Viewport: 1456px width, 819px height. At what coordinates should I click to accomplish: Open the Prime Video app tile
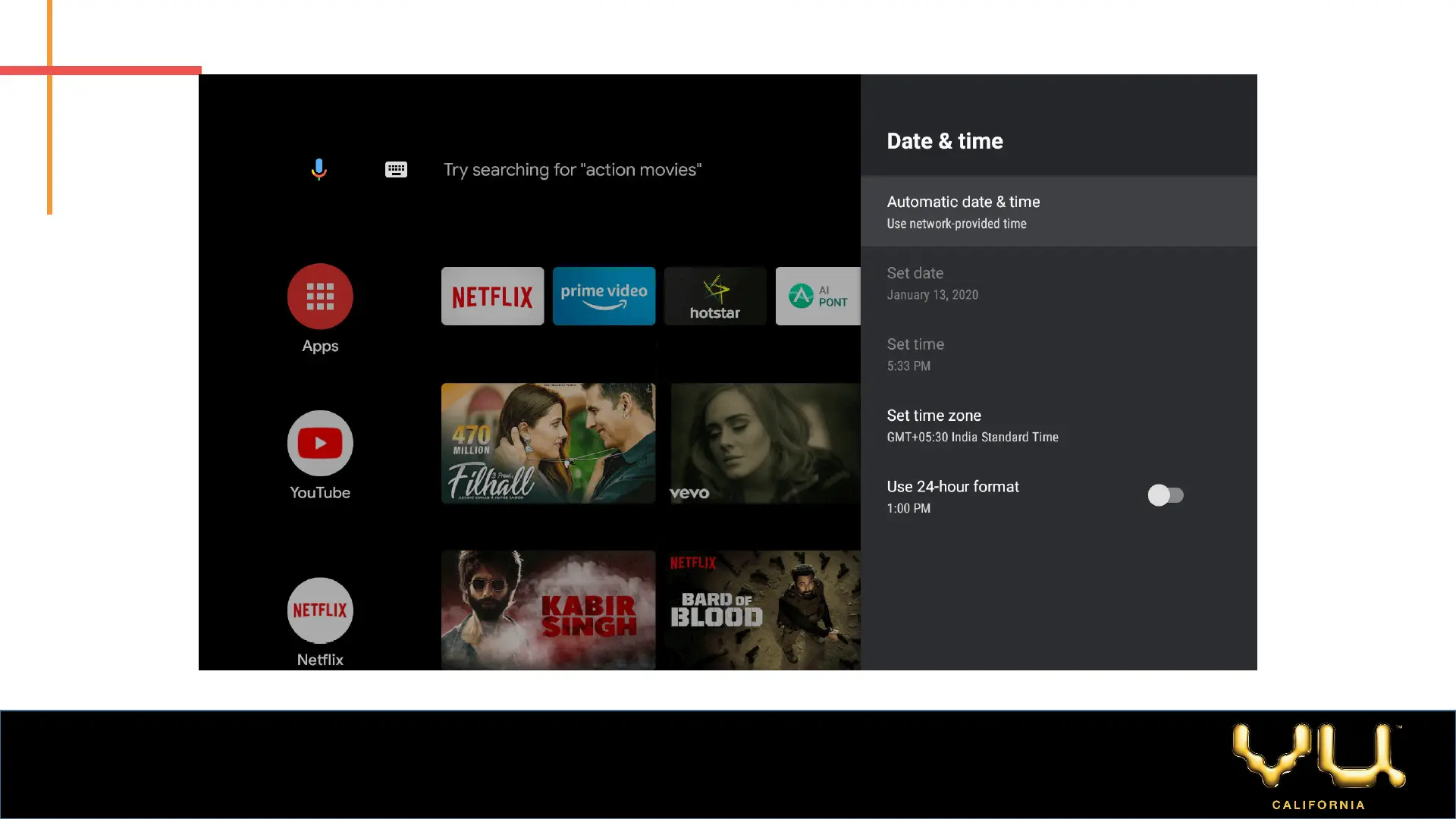pos(604,297)
